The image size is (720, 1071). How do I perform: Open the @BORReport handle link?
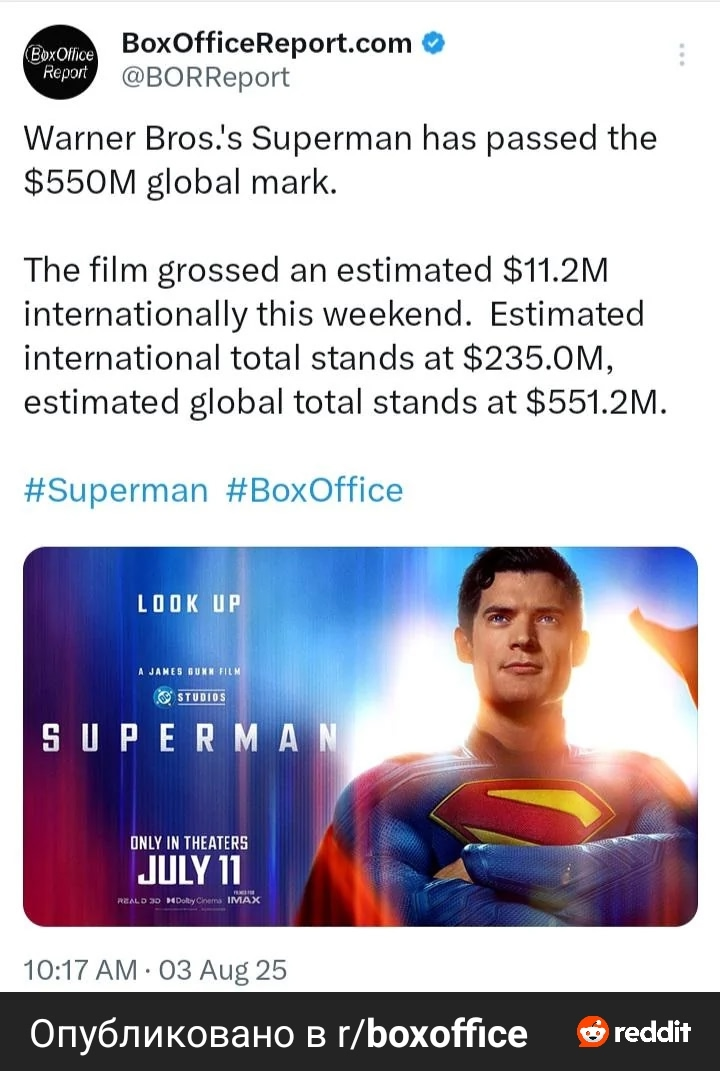coord(204,77)
